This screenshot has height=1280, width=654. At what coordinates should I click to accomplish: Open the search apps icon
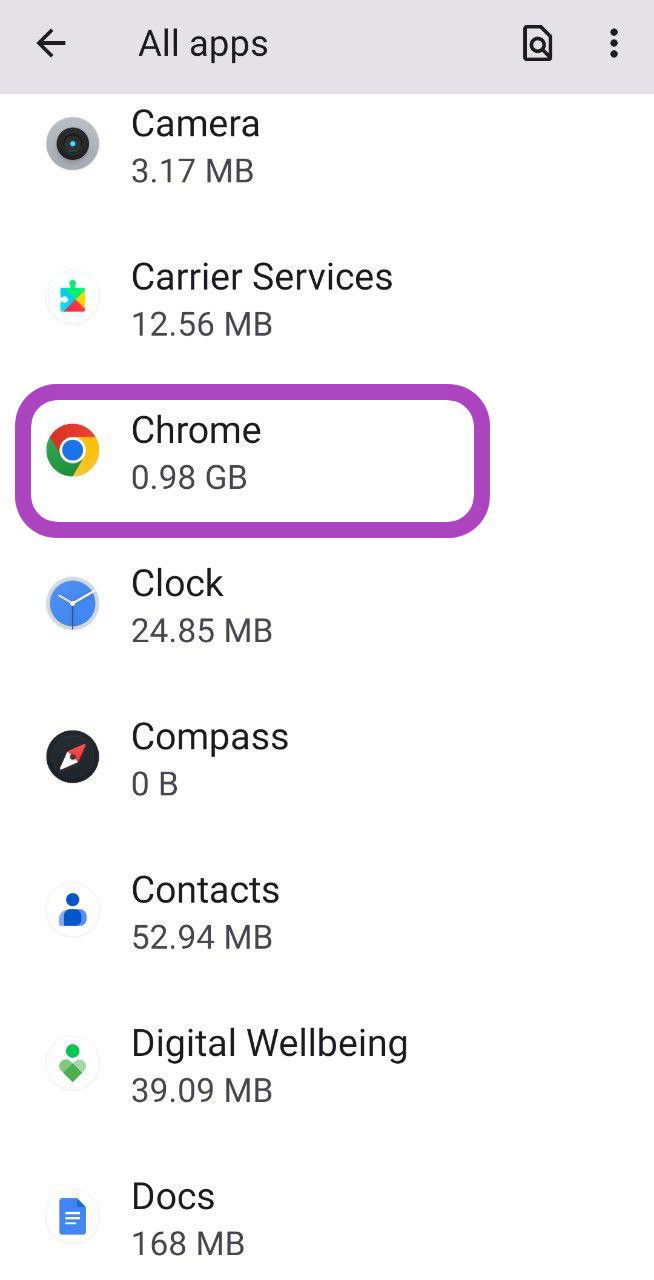pos(537,44)
